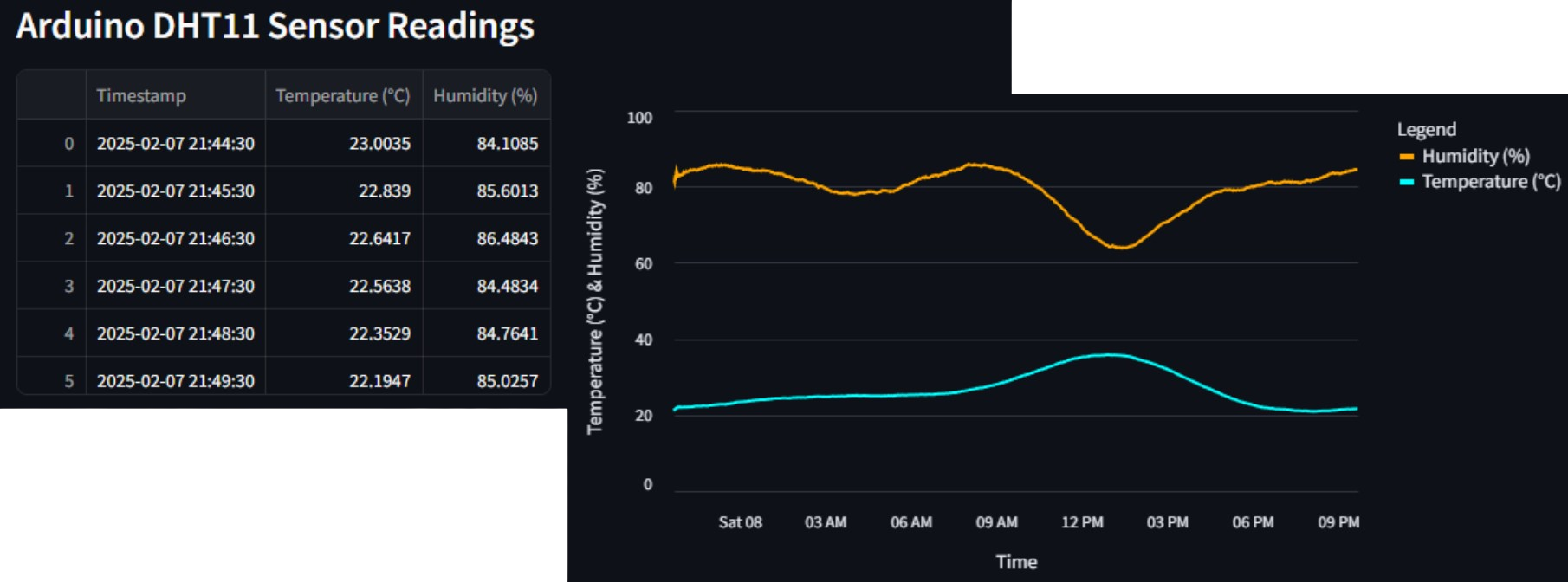Image resolution: width=1568 pixels, height=582 pixels.
Task: Click the timestamp cell 2025-02-07 21:45:30
Action: pos(175,191)
